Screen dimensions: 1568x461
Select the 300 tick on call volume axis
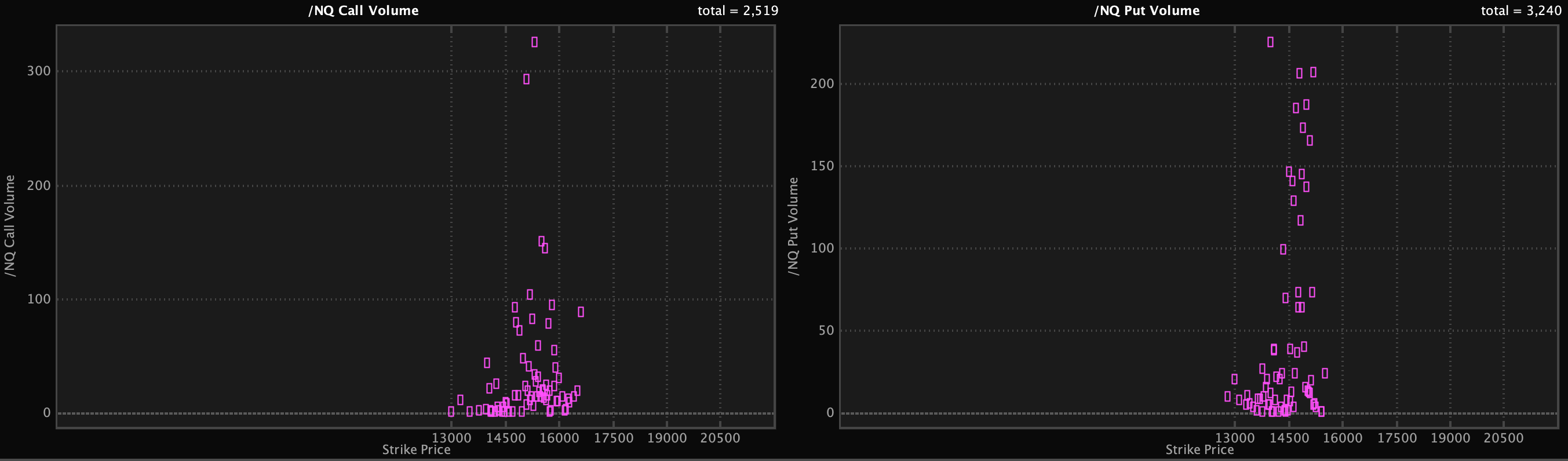[39, 71]
